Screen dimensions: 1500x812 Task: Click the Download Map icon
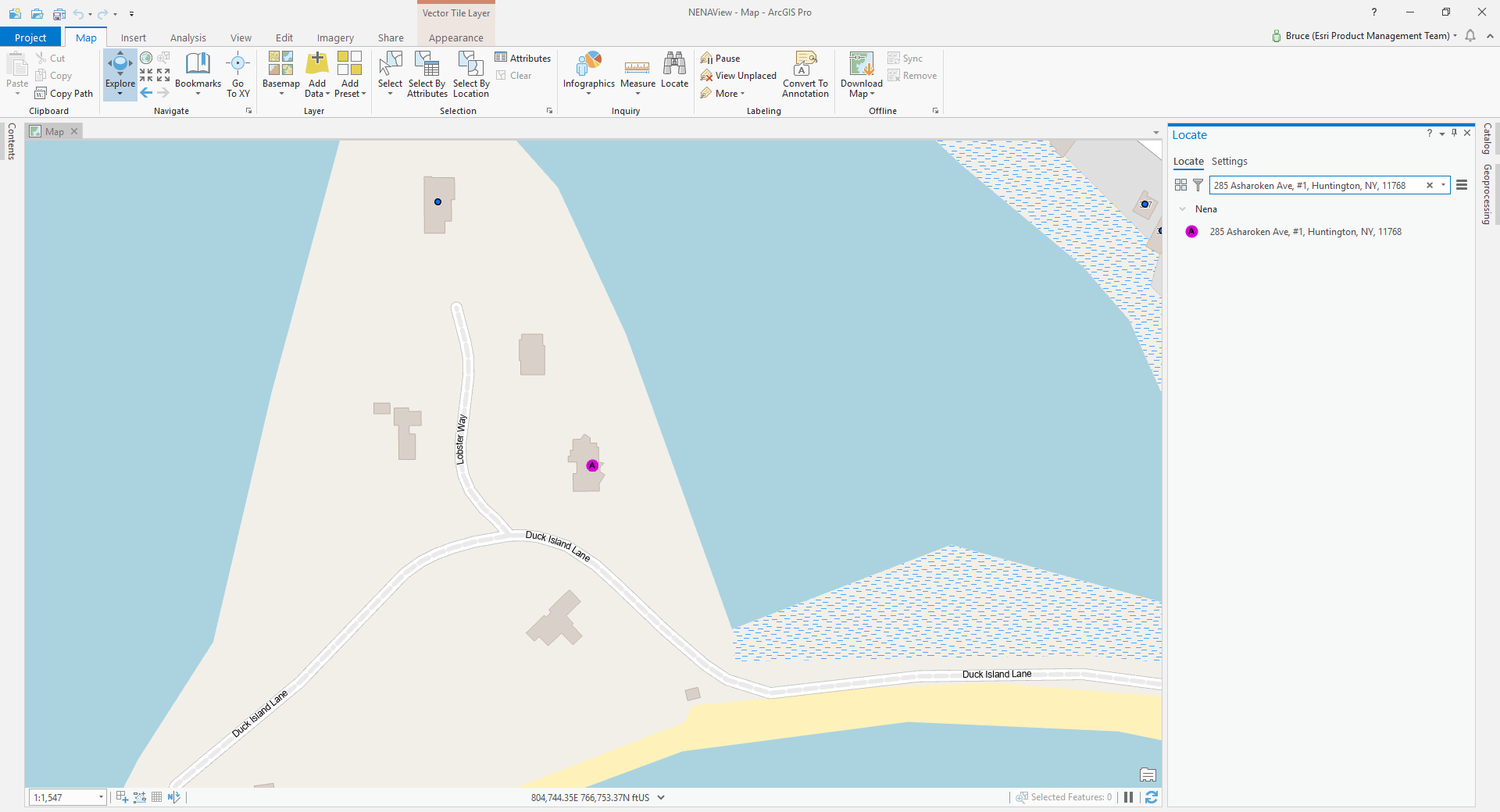click(861, 63)
